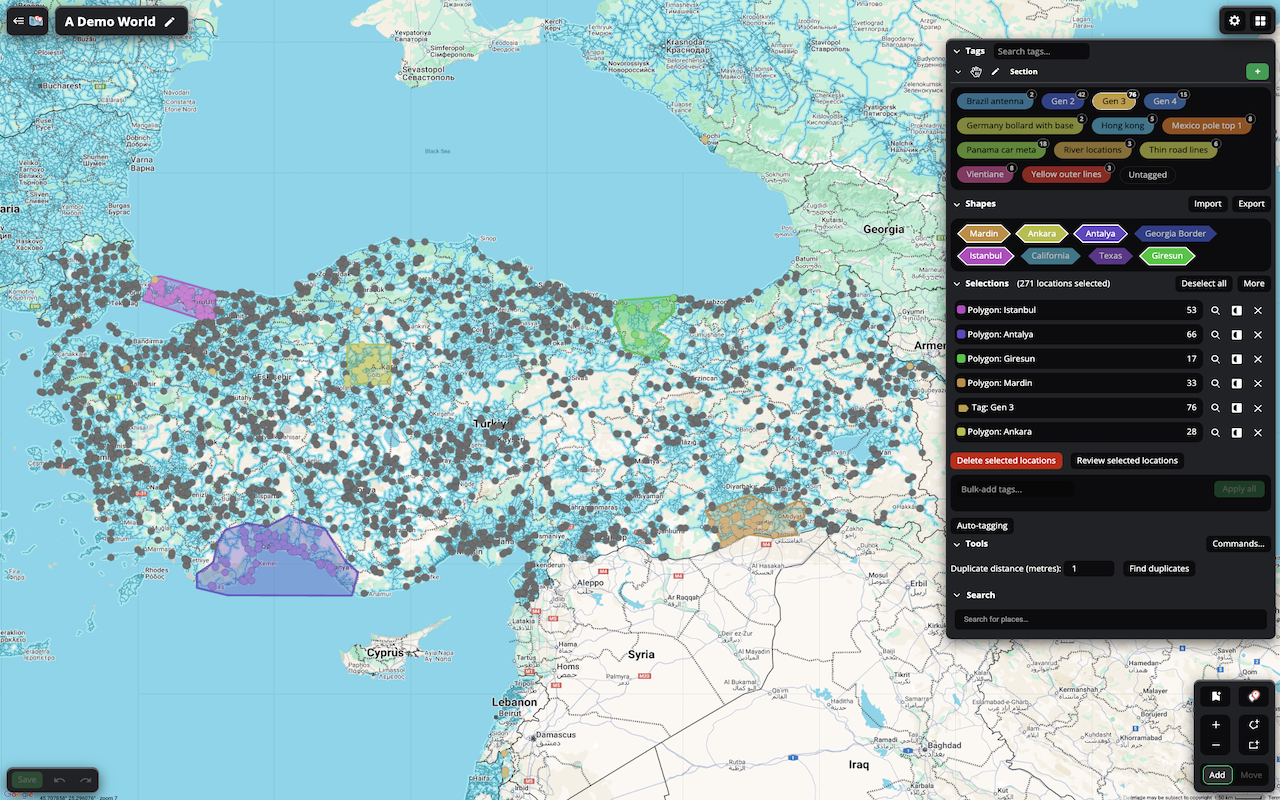Select the Brazil antenna tag
1280x800 pixels.
pyautogui.click(x=995, y=101)
